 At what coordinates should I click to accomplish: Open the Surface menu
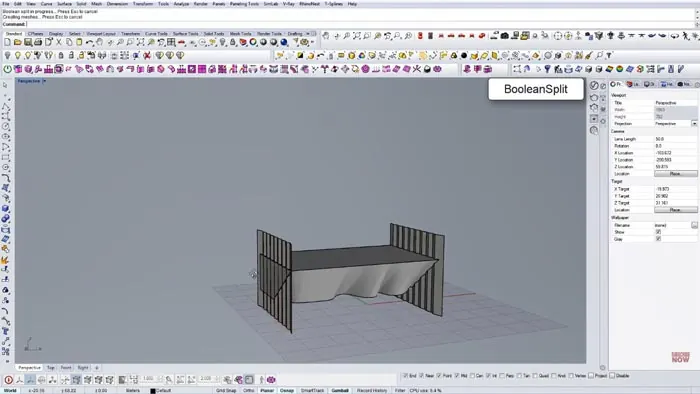click(x=64, y=4)
